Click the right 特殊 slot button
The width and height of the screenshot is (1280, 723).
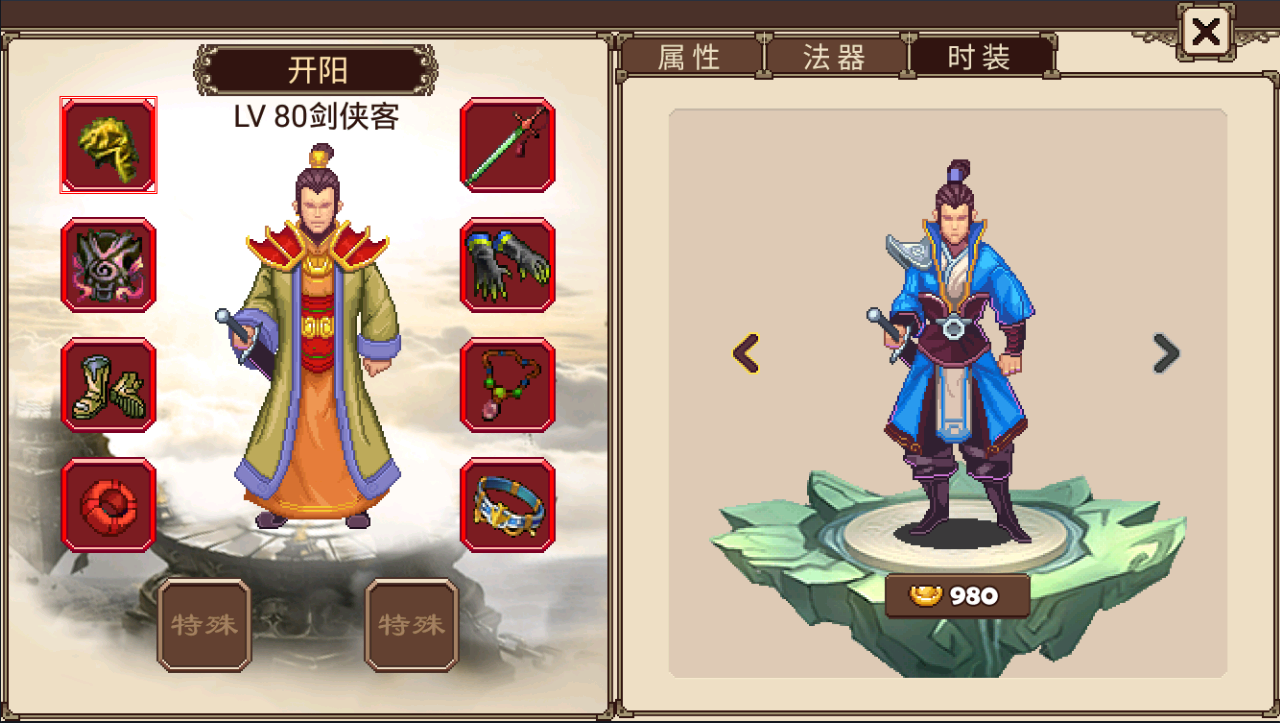(x=411, y=625)
